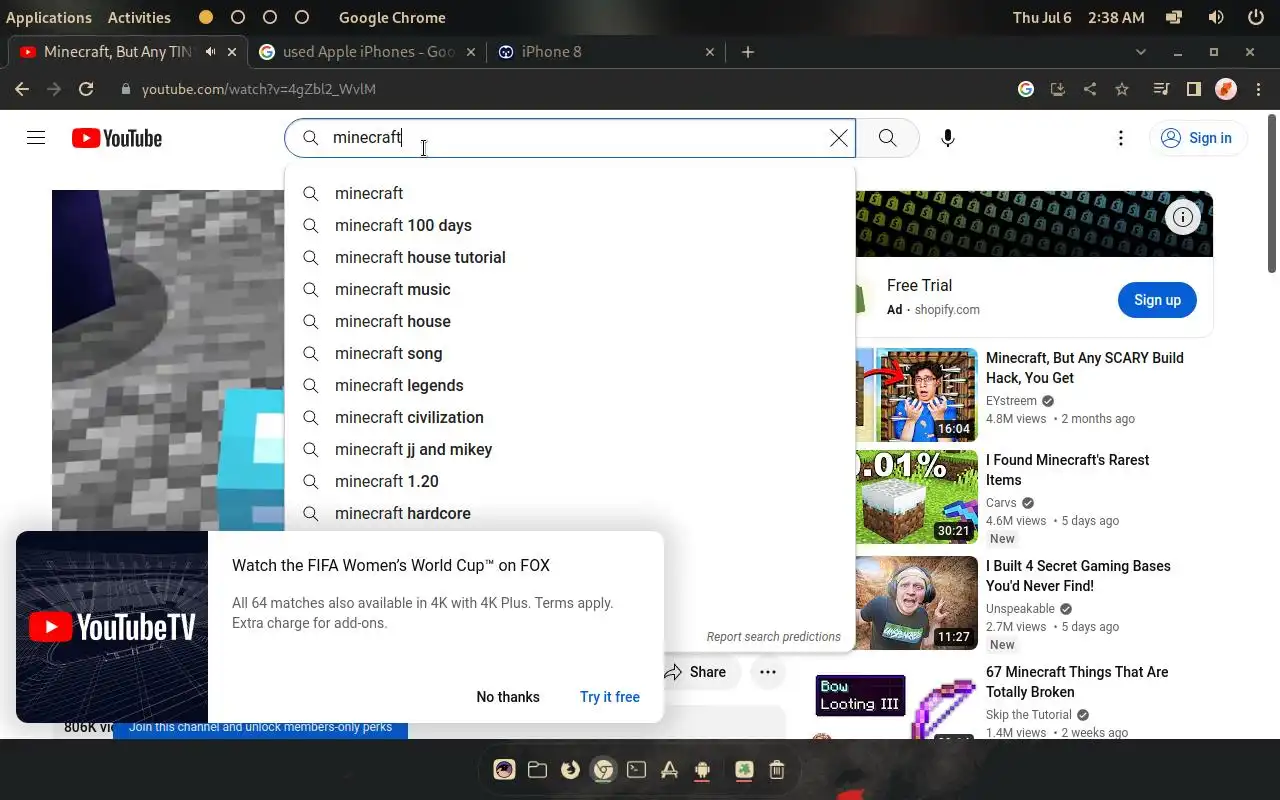The width and height of the screenshot is (1280, 800).
Task: Switch to the used Apple iPhones tab
Action: pyautogui.click(x=368, y=52)
